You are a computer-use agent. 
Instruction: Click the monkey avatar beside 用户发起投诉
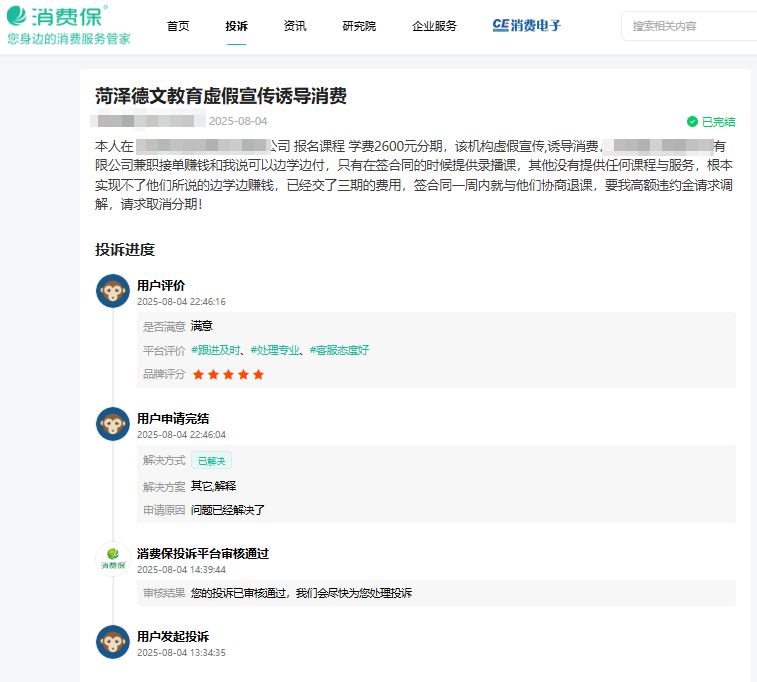pos(113,642)
